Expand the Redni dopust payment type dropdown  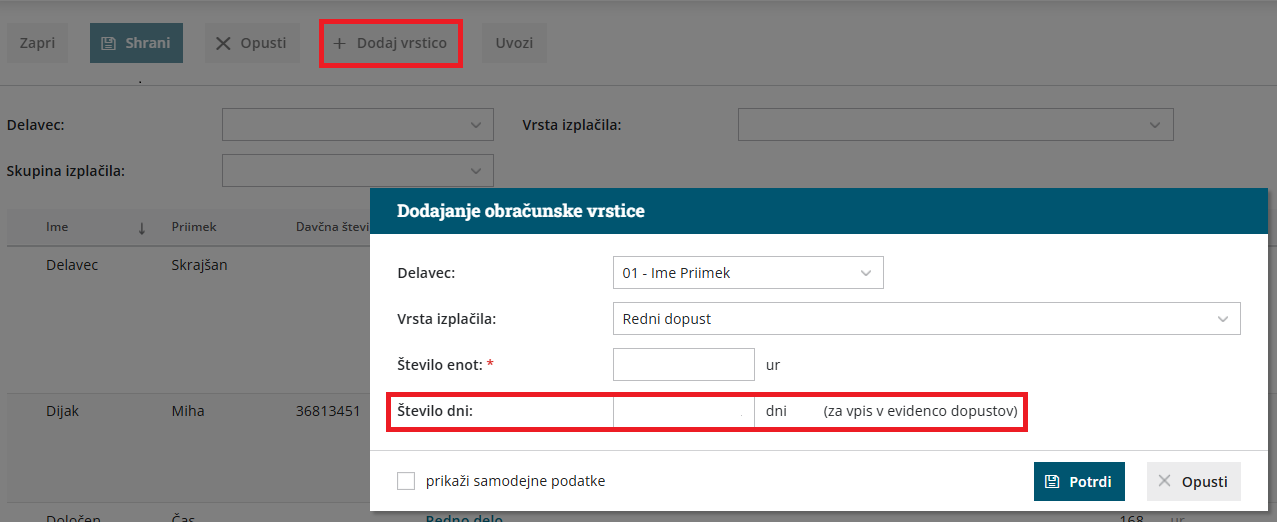(1221, 319)
